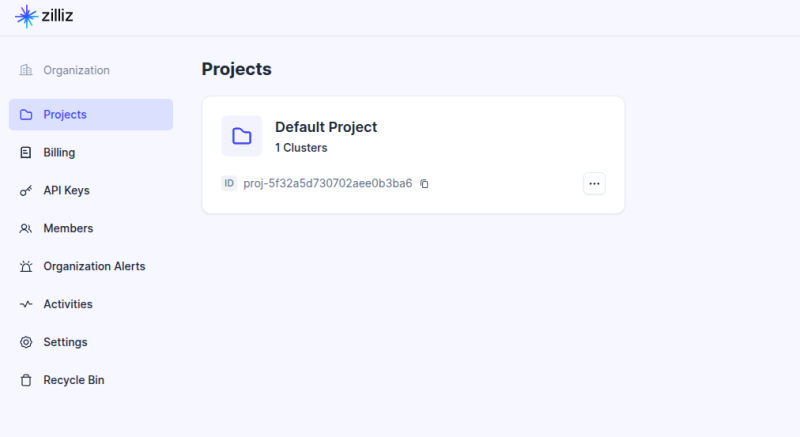Viewport: 800px width, 437px height.
Task: Open the Default Project title link
Action: point(326,127)
